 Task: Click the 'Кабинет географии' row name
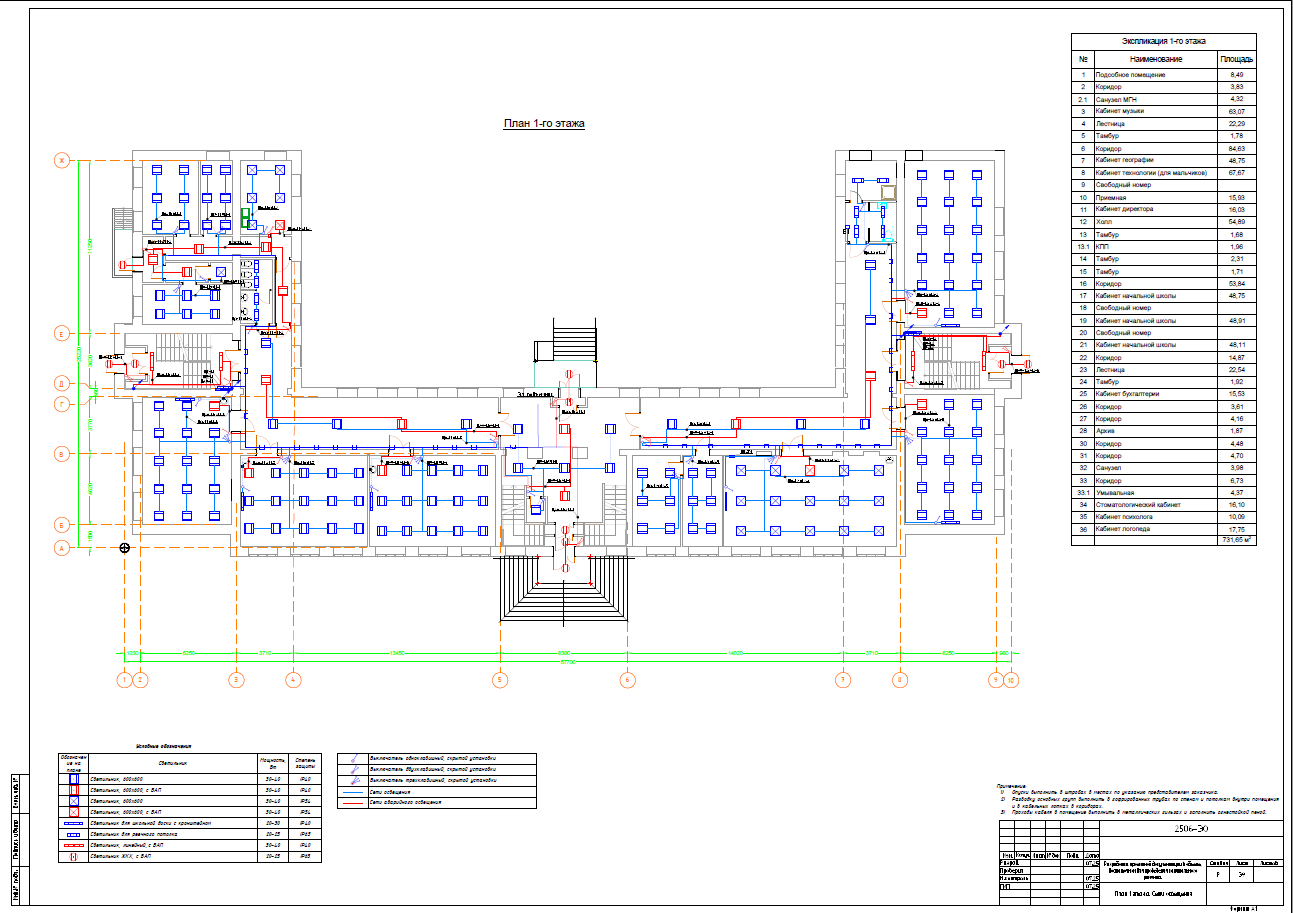coord(1125,160)
